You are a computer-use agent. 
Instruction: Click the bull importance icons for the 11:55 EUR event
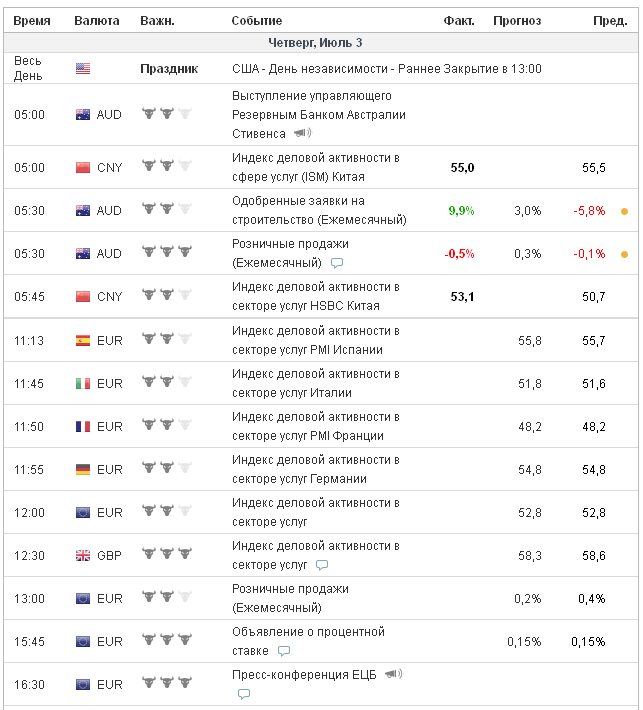pos(166,469)
